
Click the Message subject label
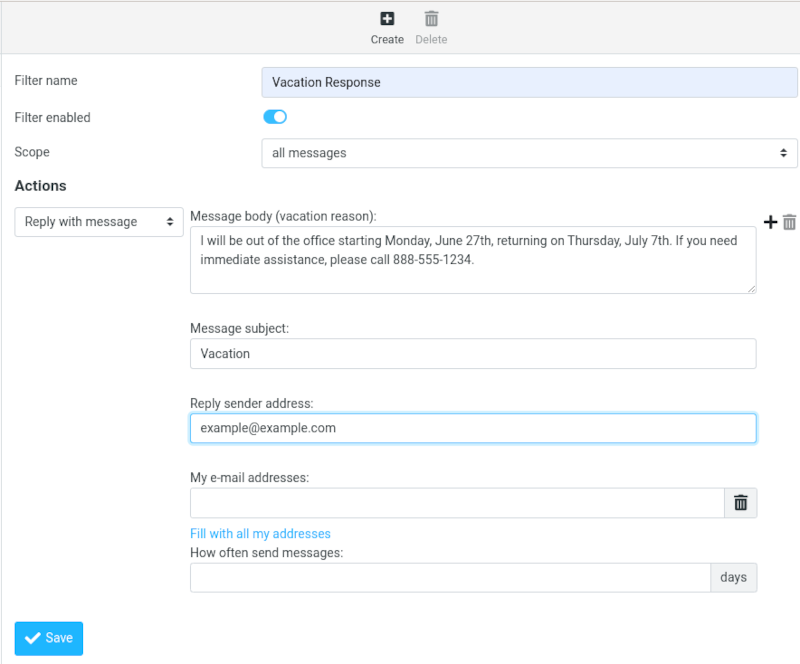239,329
